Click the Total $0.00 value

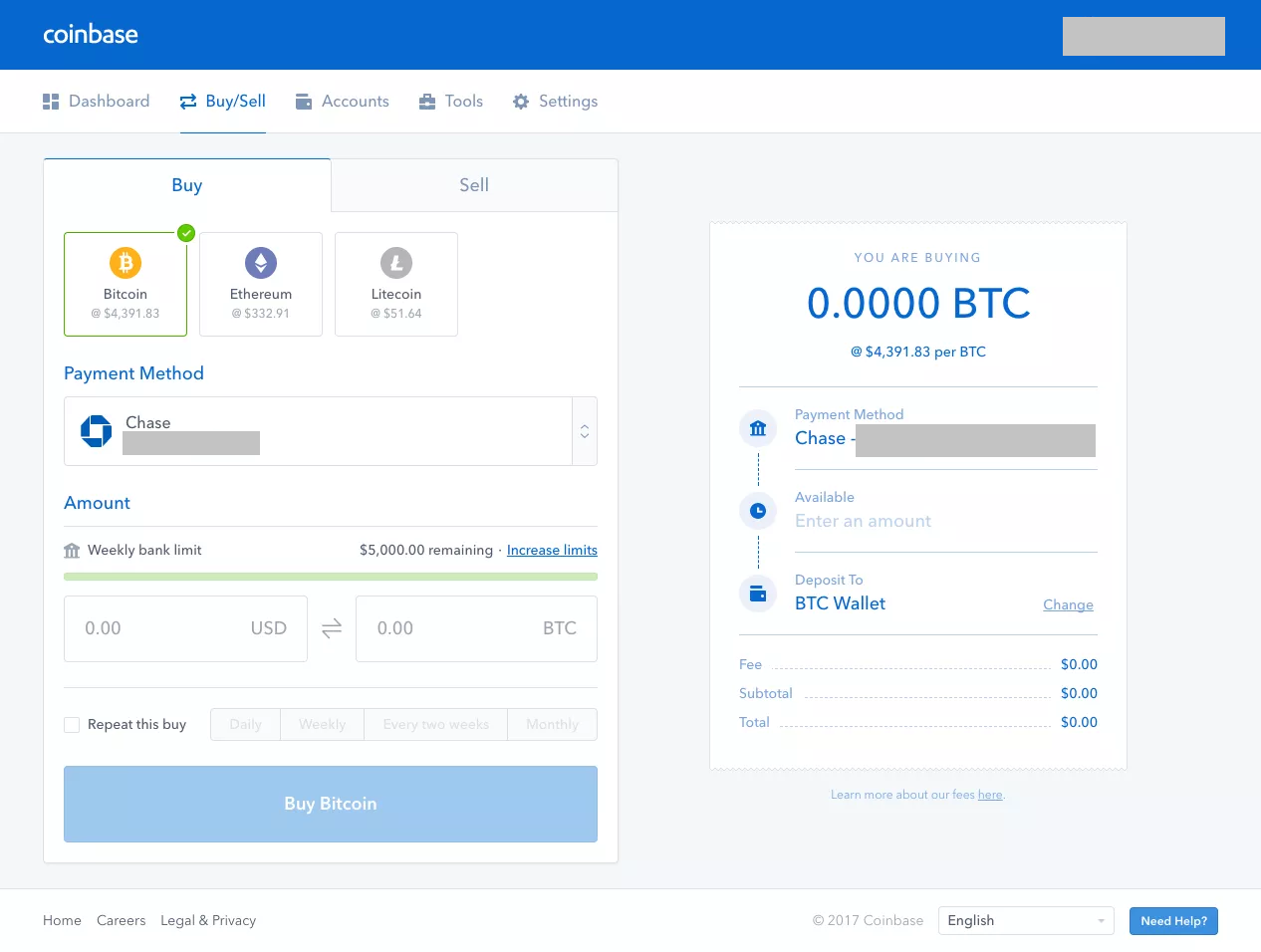pyautogui.click(x=1079, y=722)
